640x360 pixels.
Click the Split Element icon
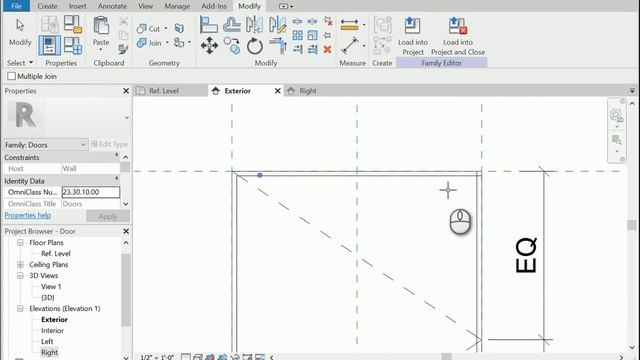click(x=298, y=21)
